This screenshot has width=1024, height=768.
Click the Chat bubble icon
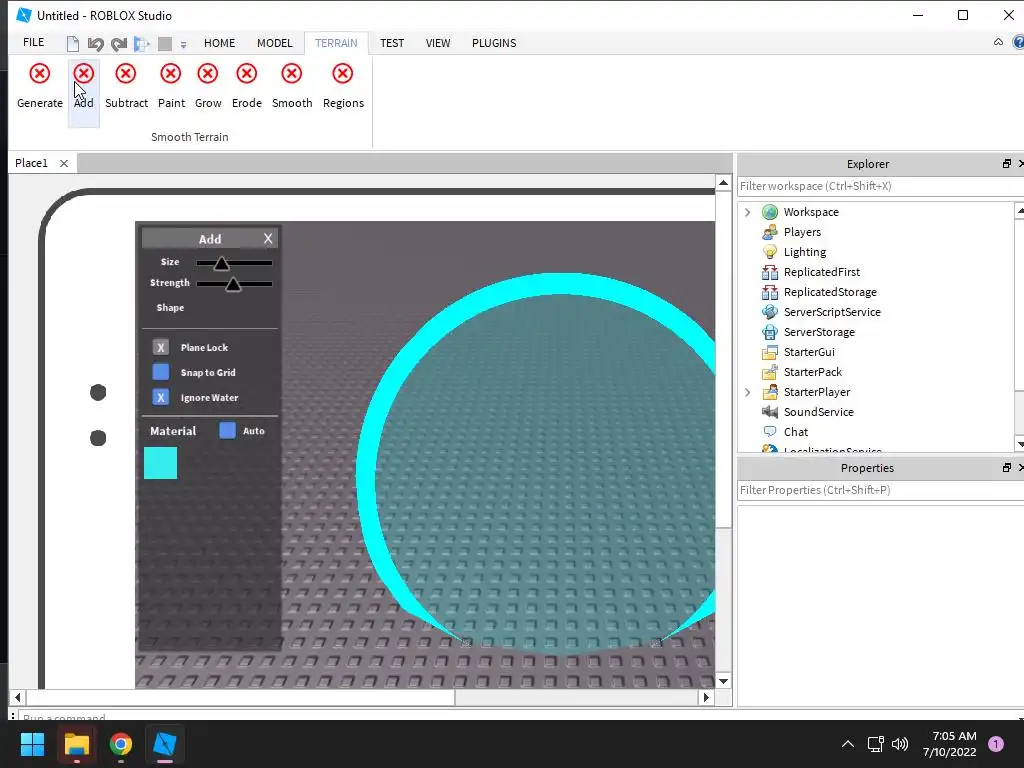click(x=770, y=432)
